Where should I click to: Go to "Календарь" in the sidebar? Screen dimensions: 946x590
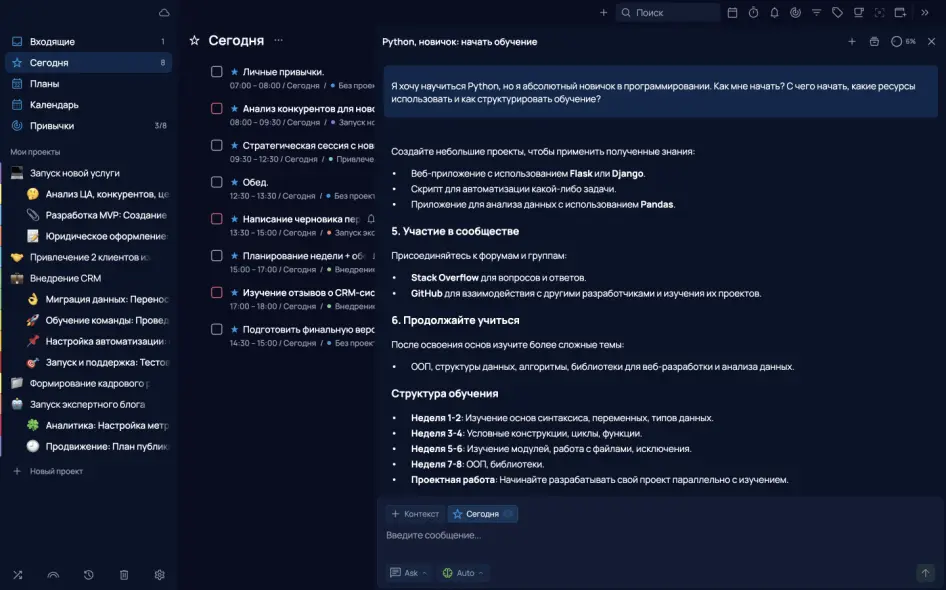(54, 105)
